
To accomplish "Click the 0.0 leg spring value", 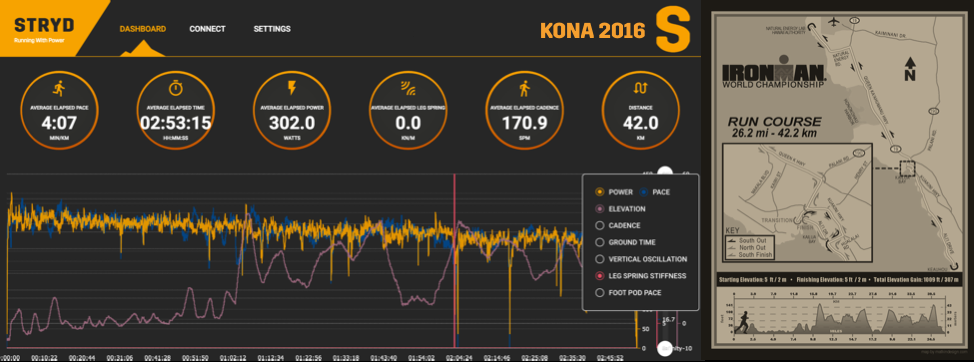I will (x=408, y=123).
